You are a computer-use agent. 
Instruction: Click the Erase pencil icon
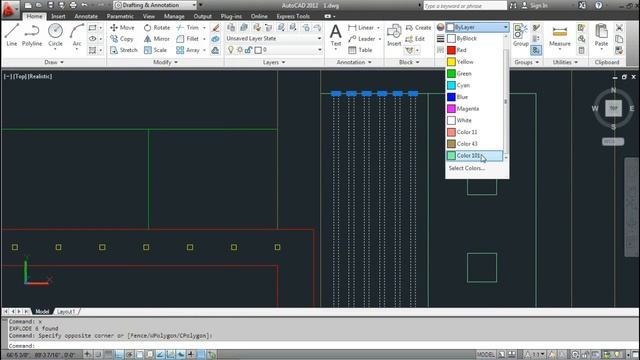click(215, 27)
